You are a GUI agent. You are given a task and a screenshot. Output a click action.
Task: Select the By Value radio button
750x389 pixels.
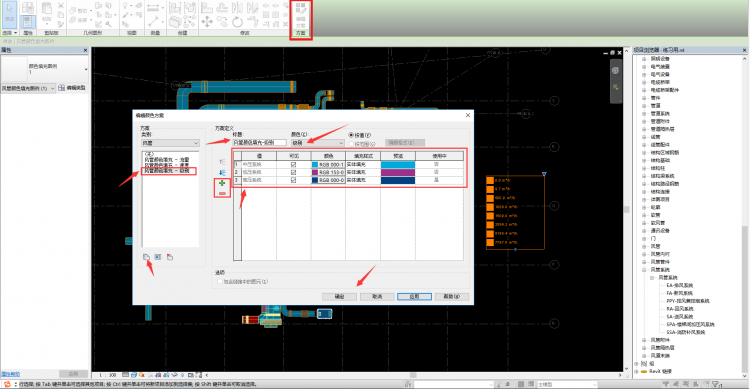(351, 135)
